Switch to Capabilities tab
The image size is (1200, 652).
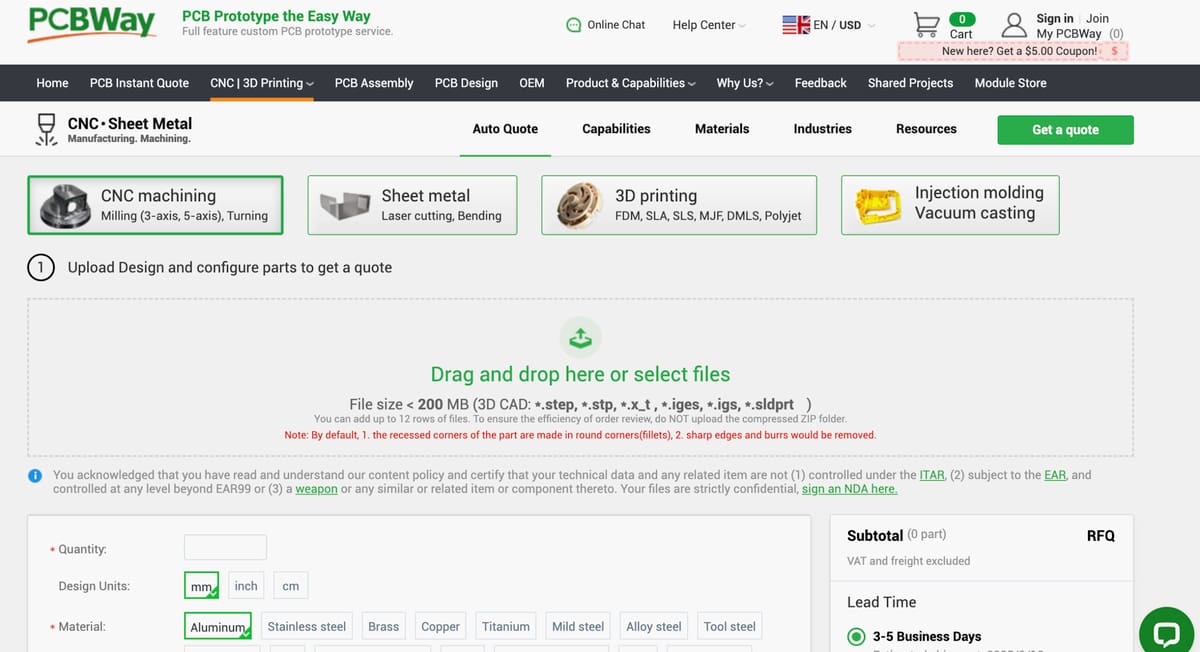coord(616,129)
